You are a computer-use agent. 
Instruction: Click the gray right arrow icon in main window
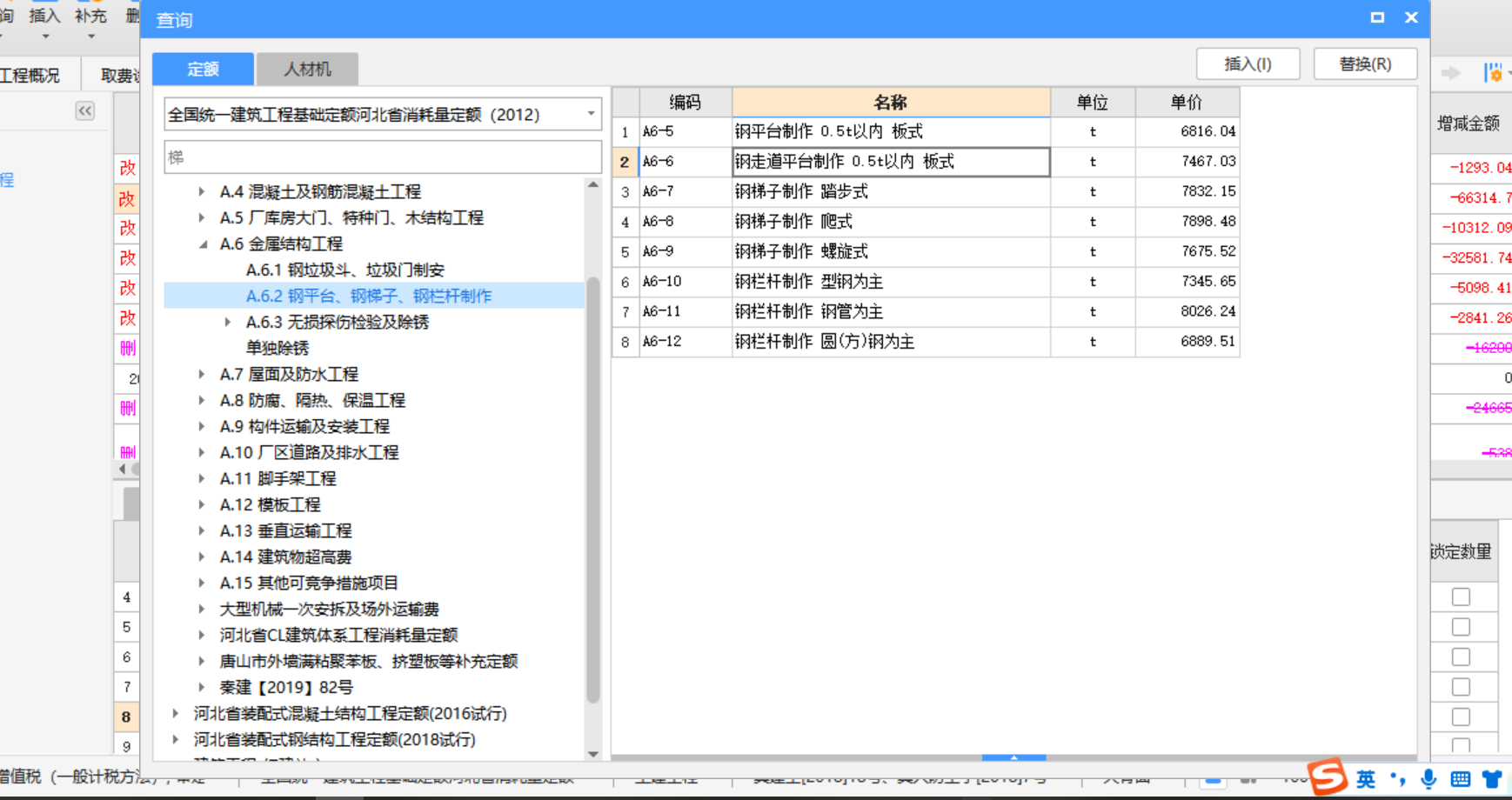(x=1450, y=73)
